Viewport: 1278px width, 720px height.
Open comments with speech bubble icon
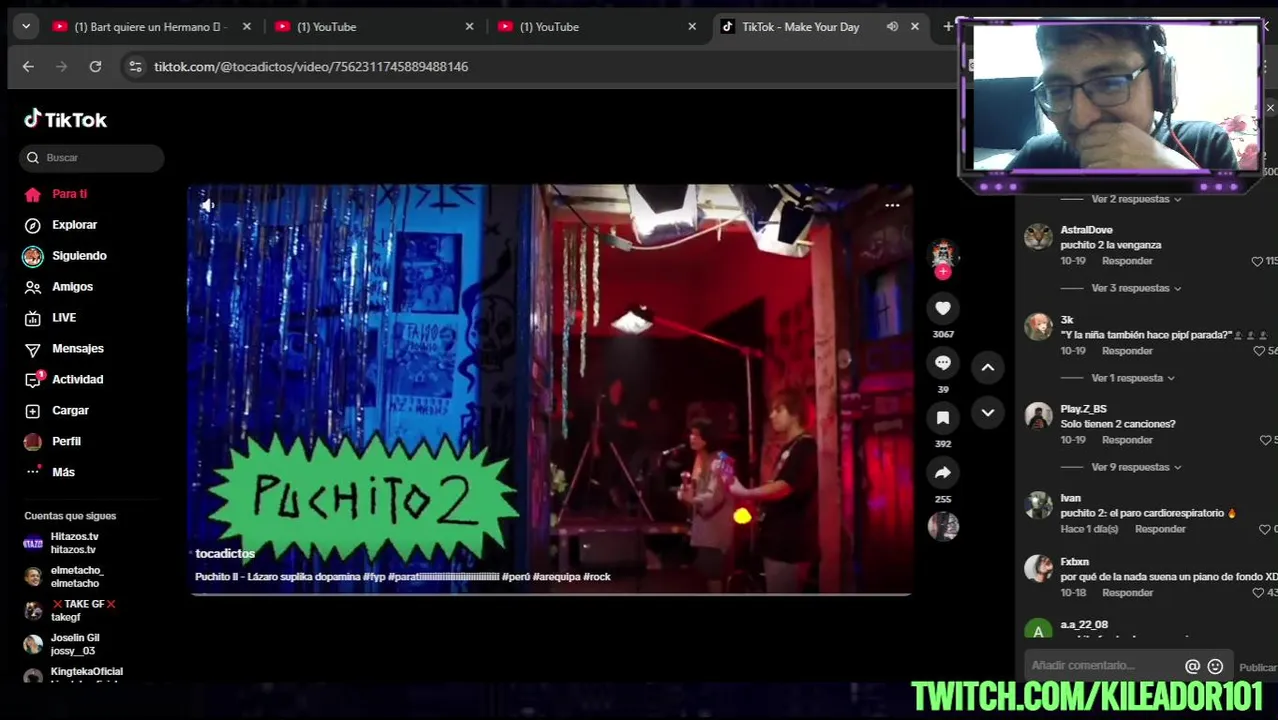[x=943, y=363]
